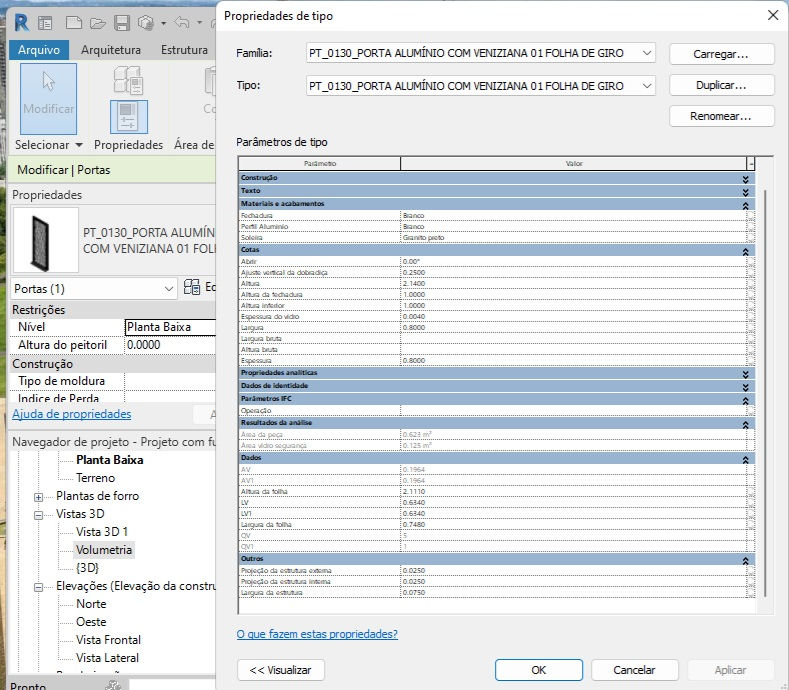The width and height of the screenshot is (789, 690).
Task: Associate family parameter for Espessura do vidro row
Action: click(751, 317)
